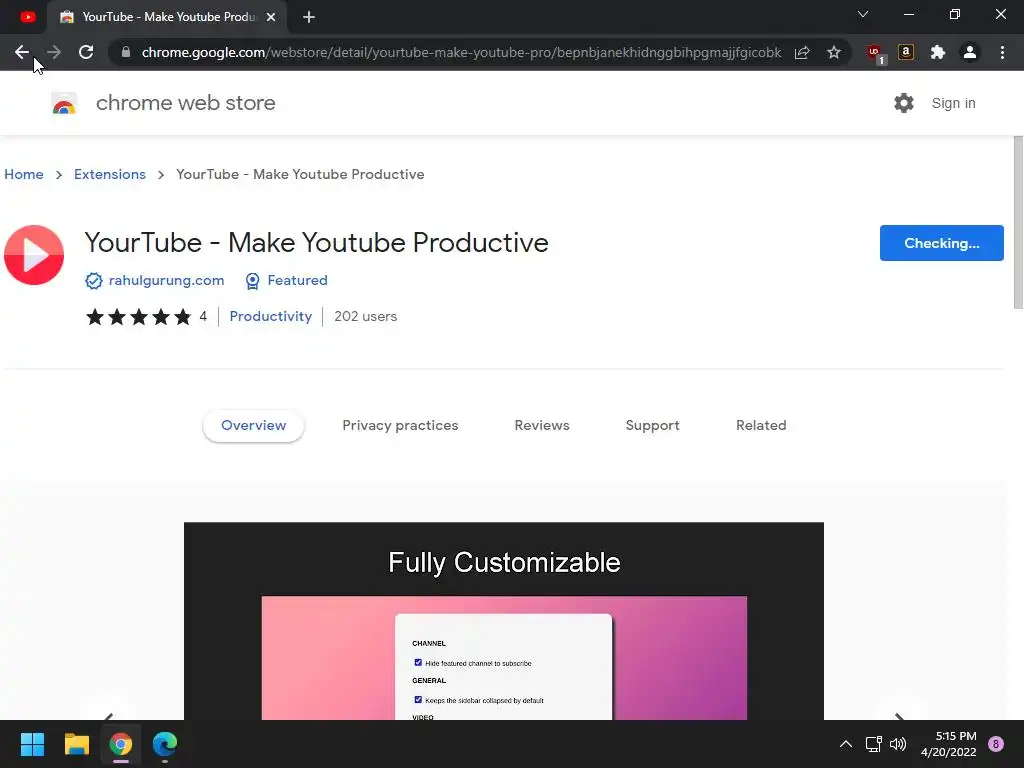Open web store settings gear

click(904, 103)
